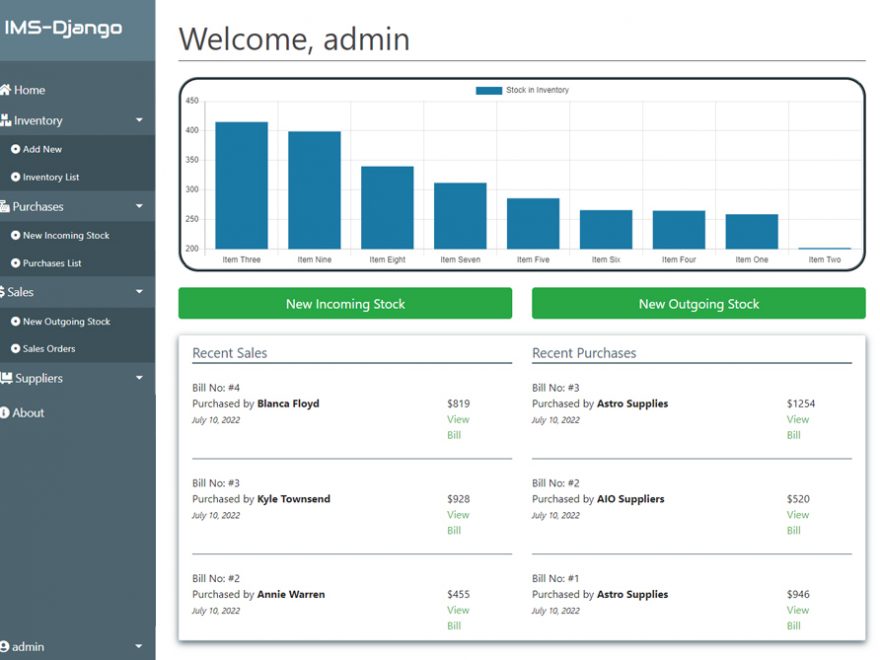Image resolution: width=880 pixels, height=660 pixels.
Task: Open the admin account dropdown
Action: 140,645
